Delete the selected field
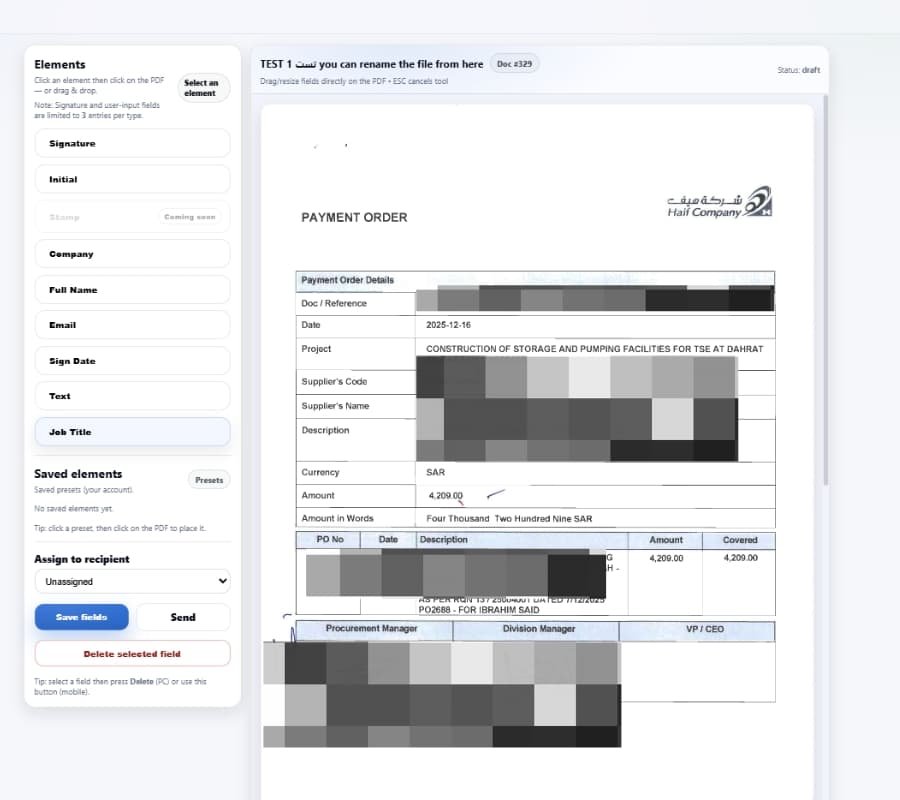900x800 pixels. click(132, 653)
